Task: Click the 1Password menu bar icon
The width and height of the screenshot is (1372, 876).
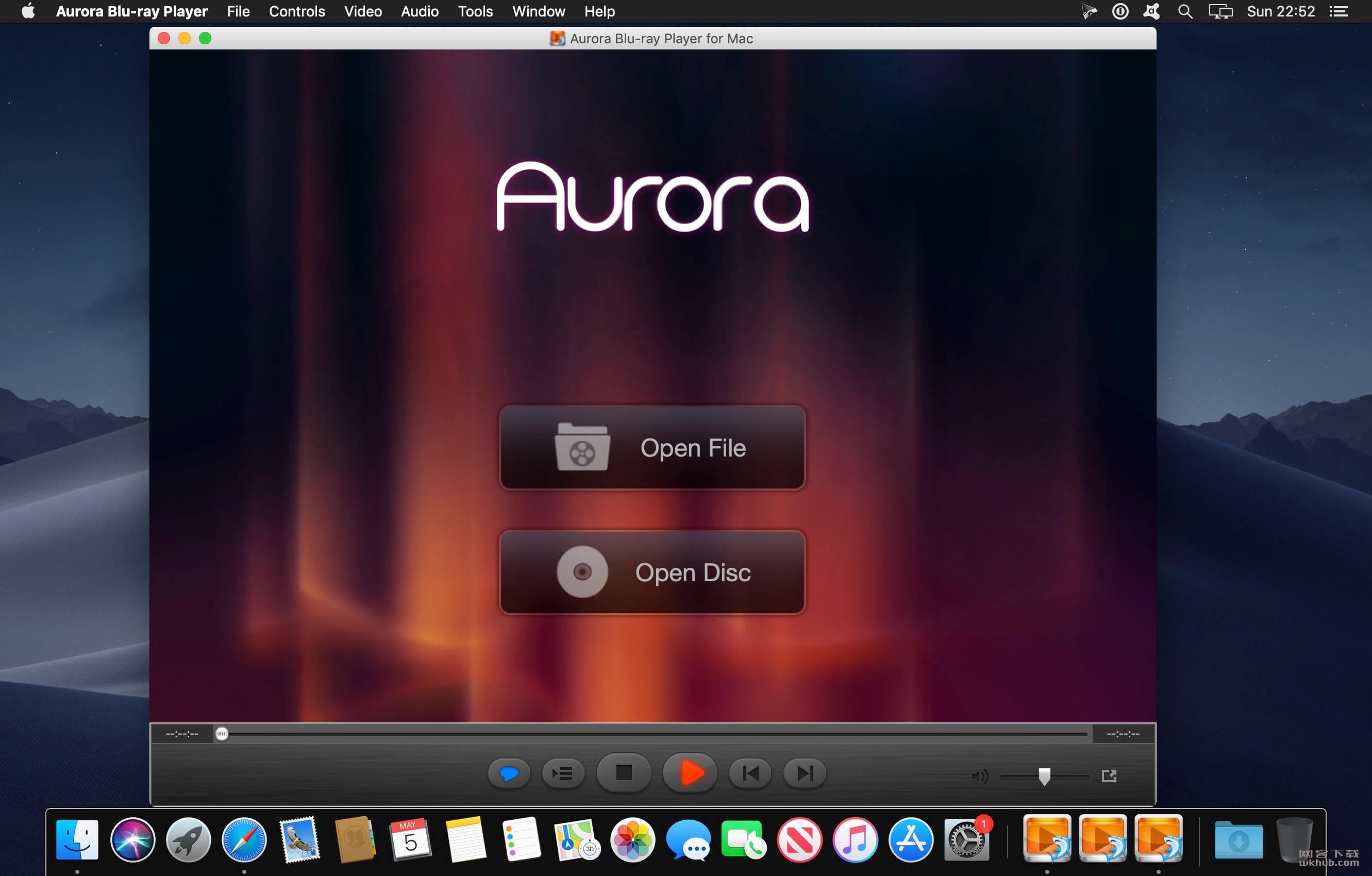Action: (x=1120, y=11)
